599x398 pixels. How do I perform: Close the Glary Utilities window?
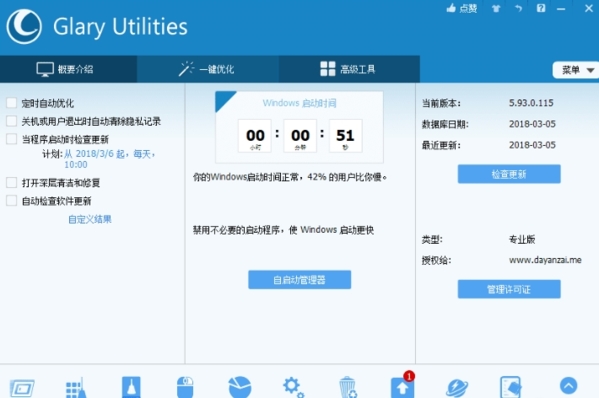[589, 8]
